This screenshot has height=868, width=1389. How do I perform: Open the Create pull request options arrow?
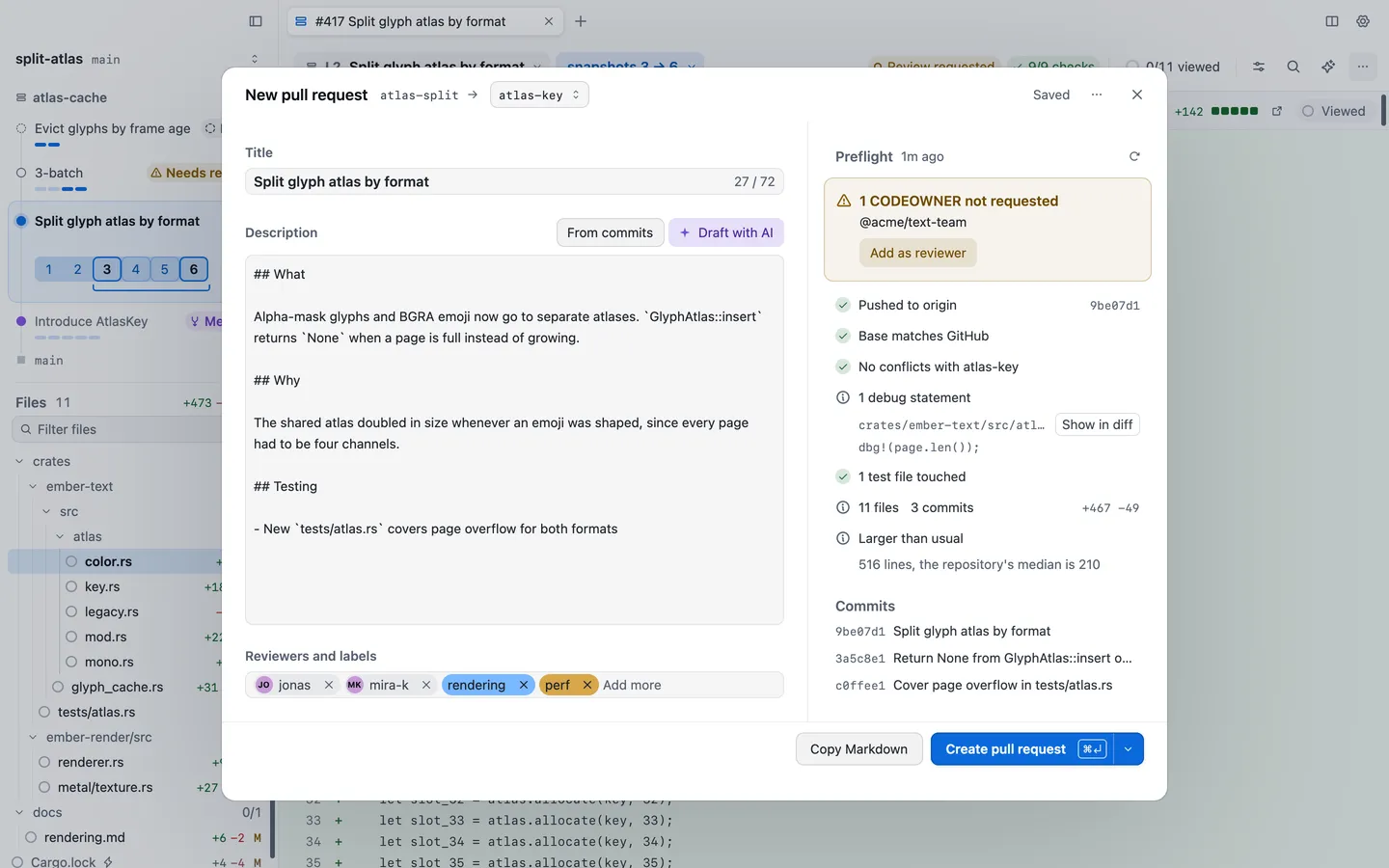(x=1129, y=749)
